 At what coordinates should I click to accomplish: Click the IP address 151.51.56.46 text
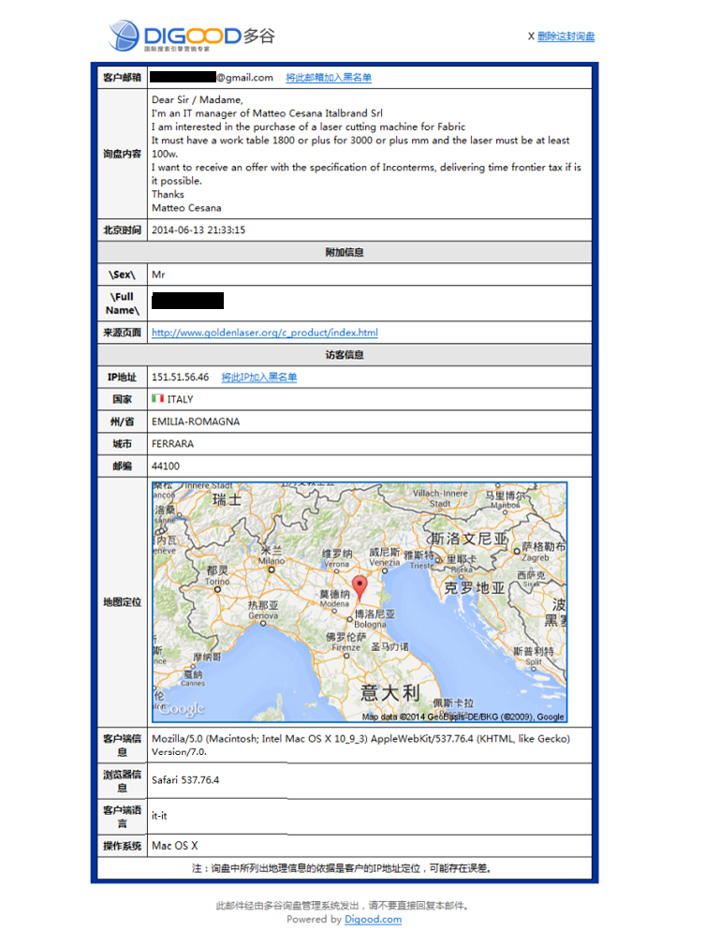tap(180, 377)
